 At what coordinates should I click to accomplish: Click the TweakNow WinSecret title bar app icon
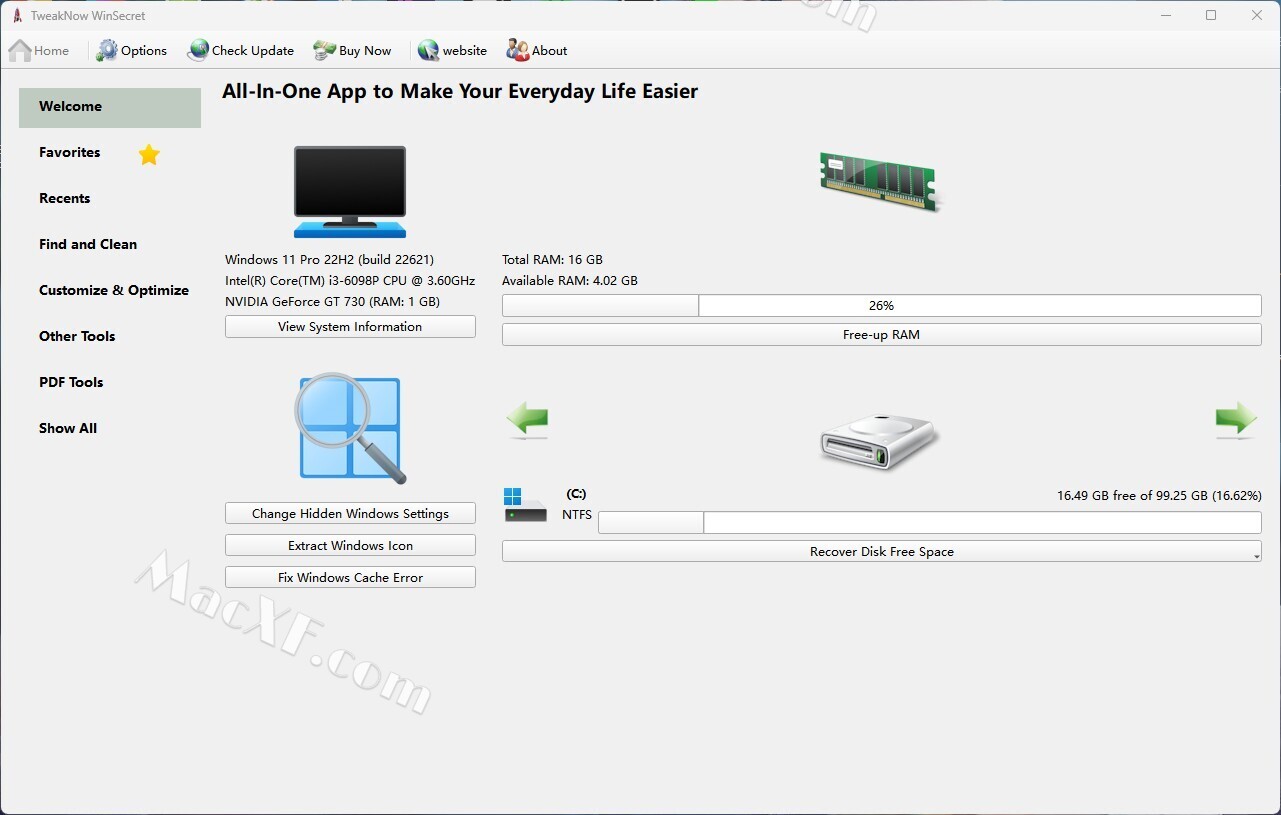click(17, 15)
